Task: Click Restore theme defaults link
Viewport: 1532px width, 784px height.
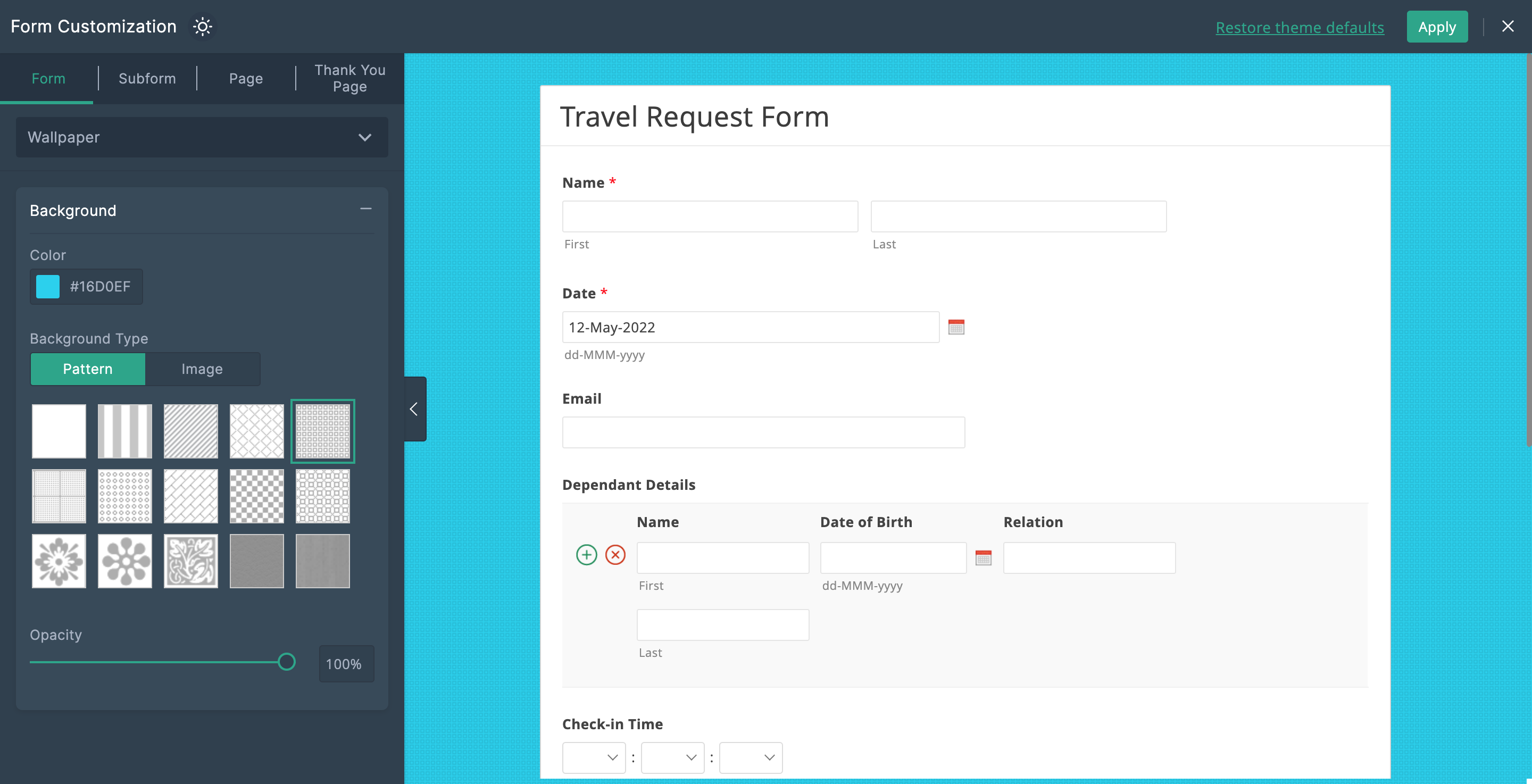Action: tap(1300, 27)
